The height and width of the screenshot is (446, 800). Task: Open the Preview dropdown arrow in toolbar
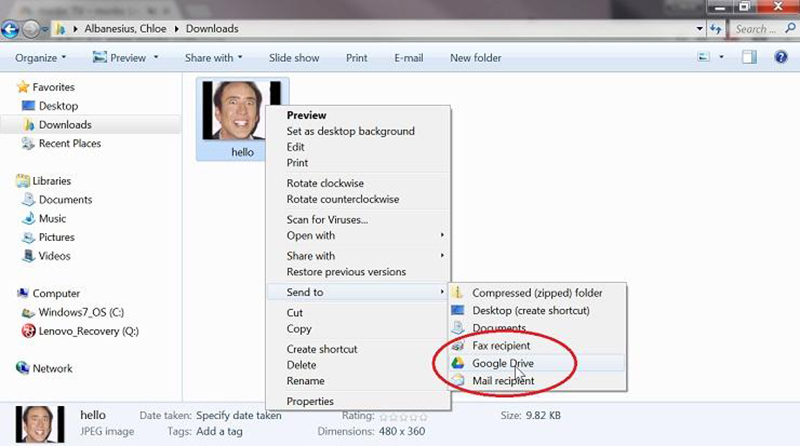(x=155, y=58)
